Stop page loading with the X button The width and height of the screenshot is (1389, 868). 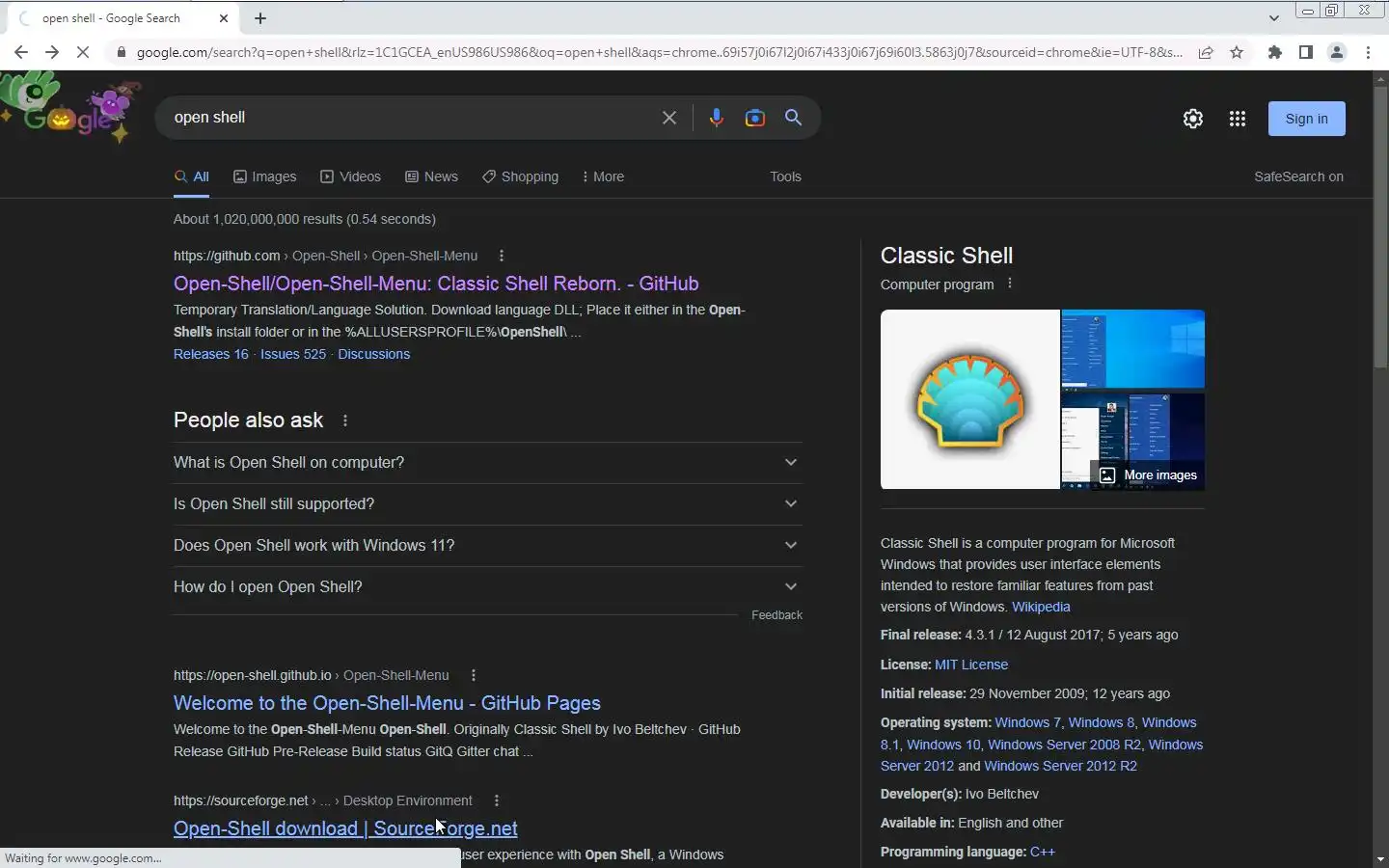click(x=83, y=52)
